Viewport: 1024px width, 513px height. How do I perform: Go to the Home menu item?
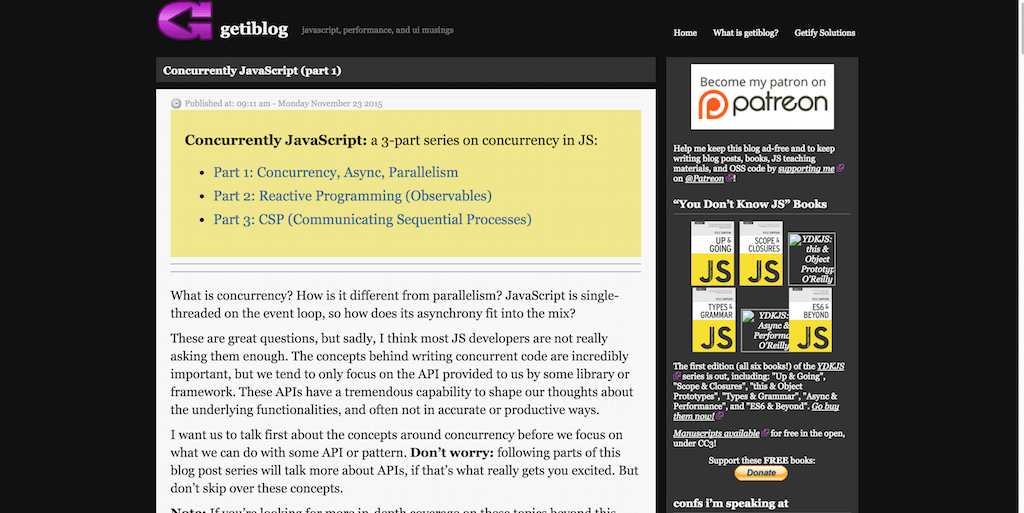pos(685,33)
